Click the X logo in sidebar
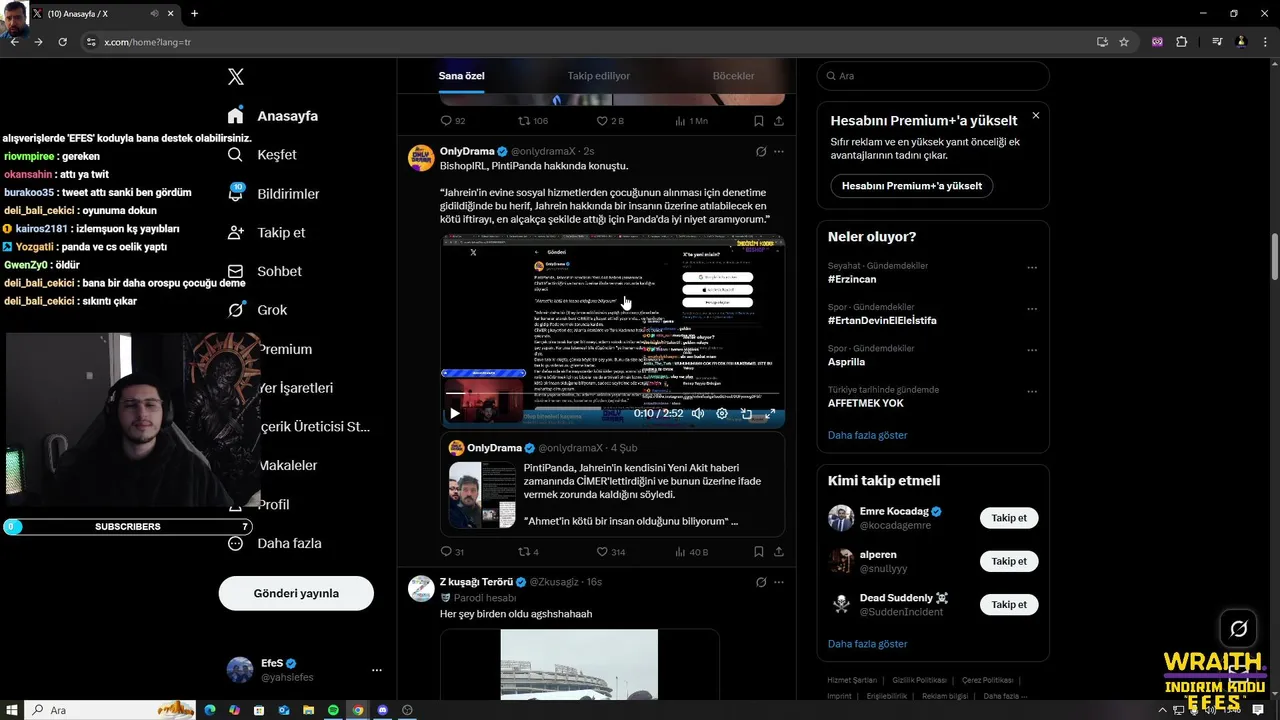 tap(236, 77)
